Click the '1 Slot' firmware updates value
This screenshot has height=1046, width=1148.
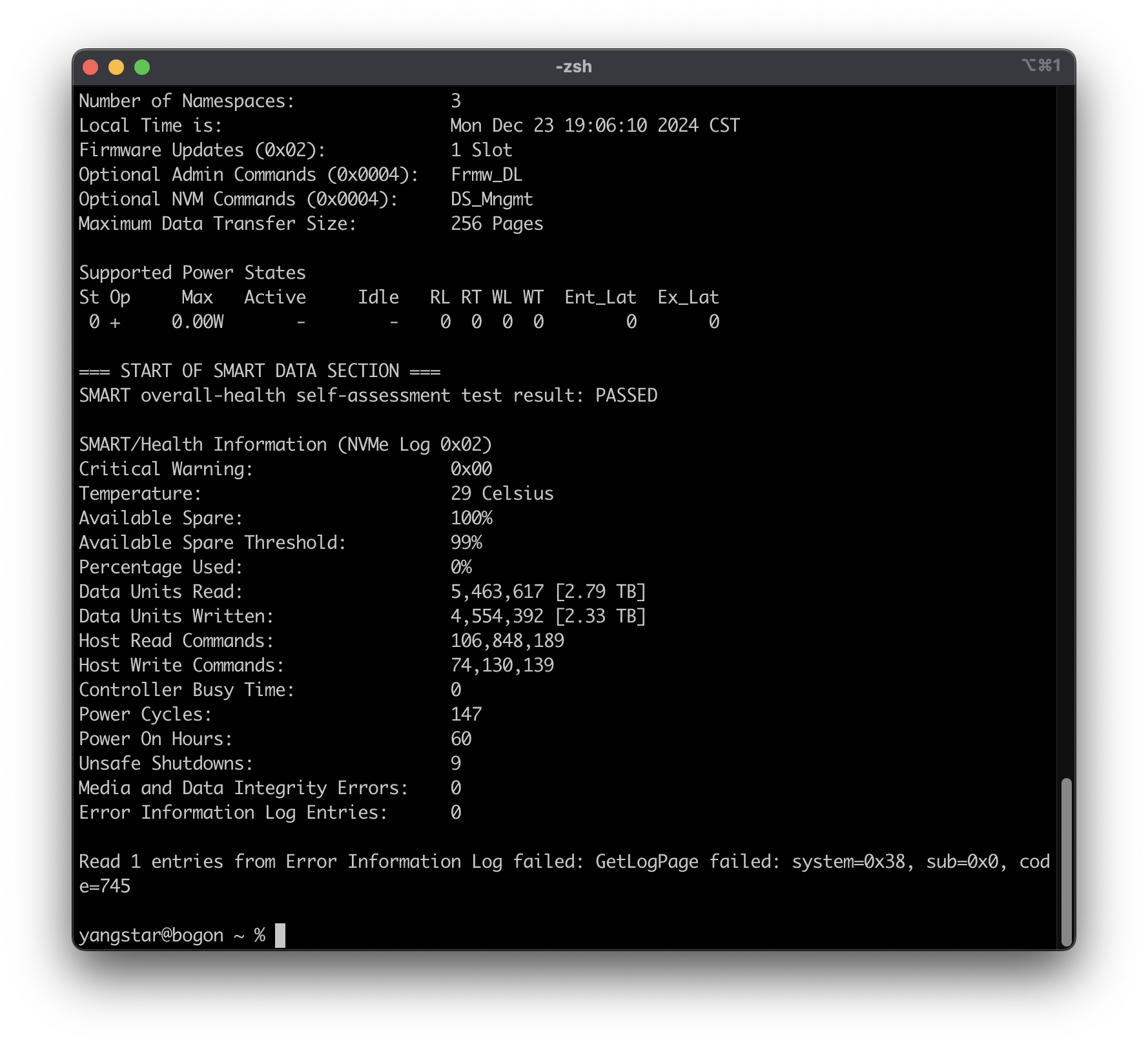(481, 150)
